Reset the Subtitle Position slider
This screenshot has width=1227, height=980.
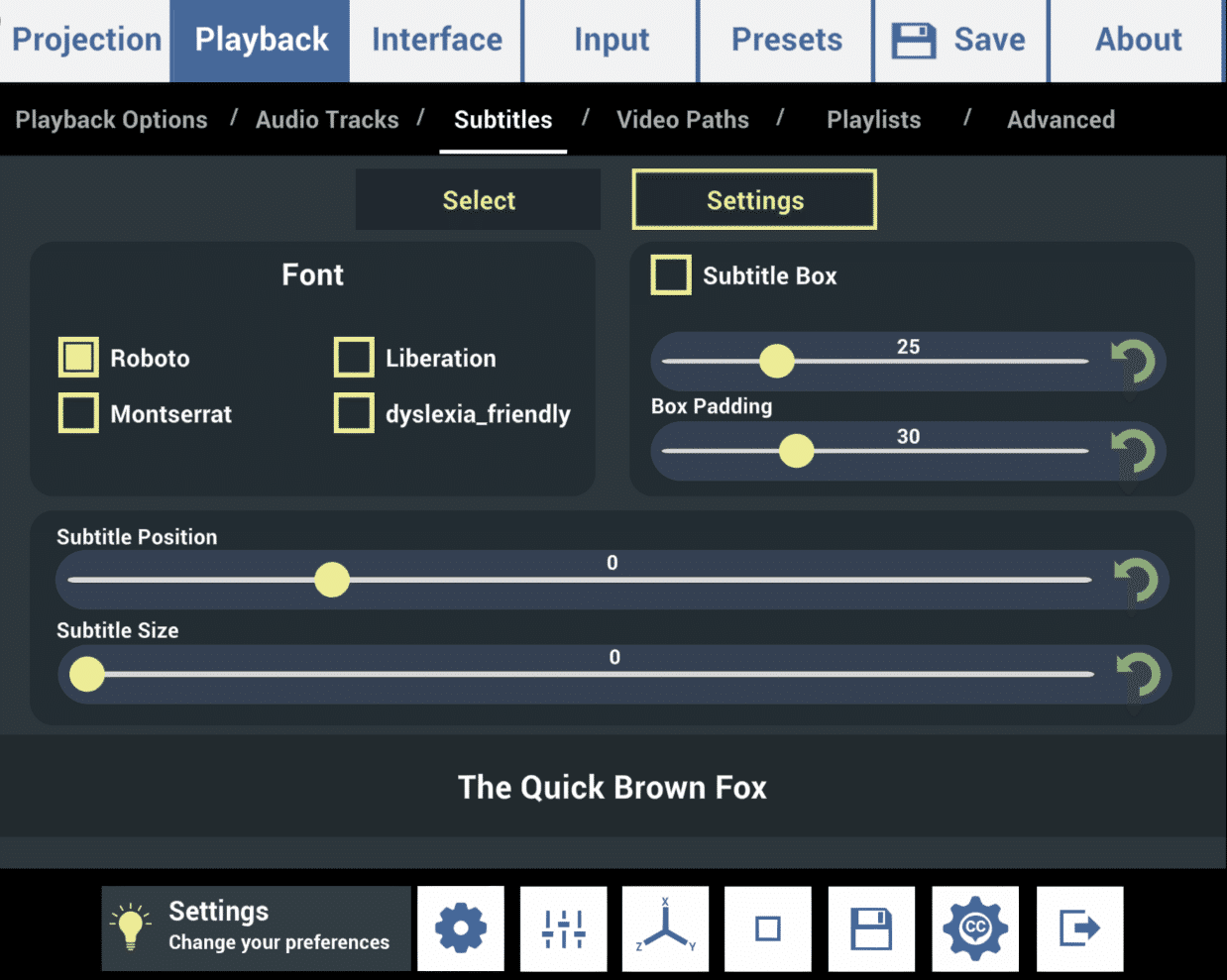pos(1136,581)
